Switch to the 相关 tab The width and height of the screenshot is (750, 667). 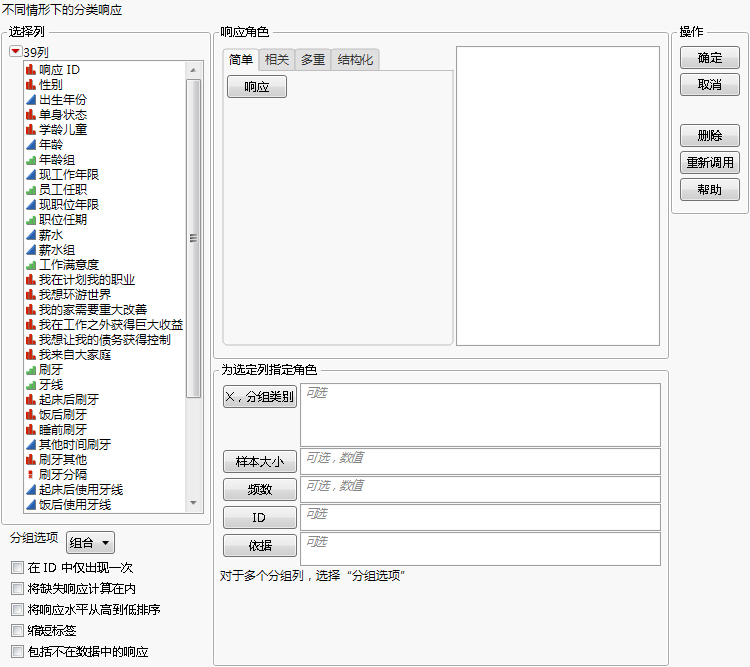[277, 60]
